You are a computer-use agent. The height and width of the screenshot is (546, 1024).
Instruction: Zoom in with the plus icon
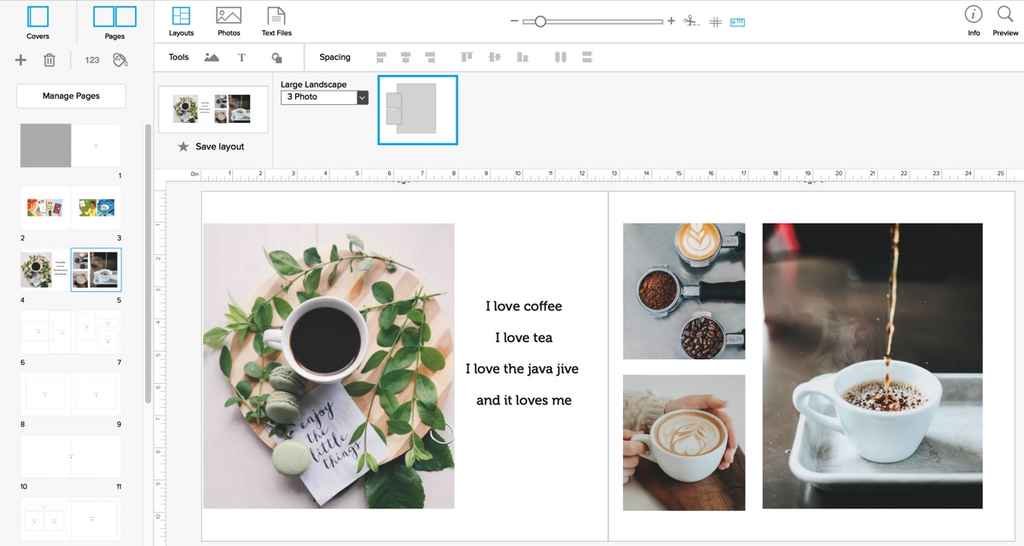tap(671, 22)
